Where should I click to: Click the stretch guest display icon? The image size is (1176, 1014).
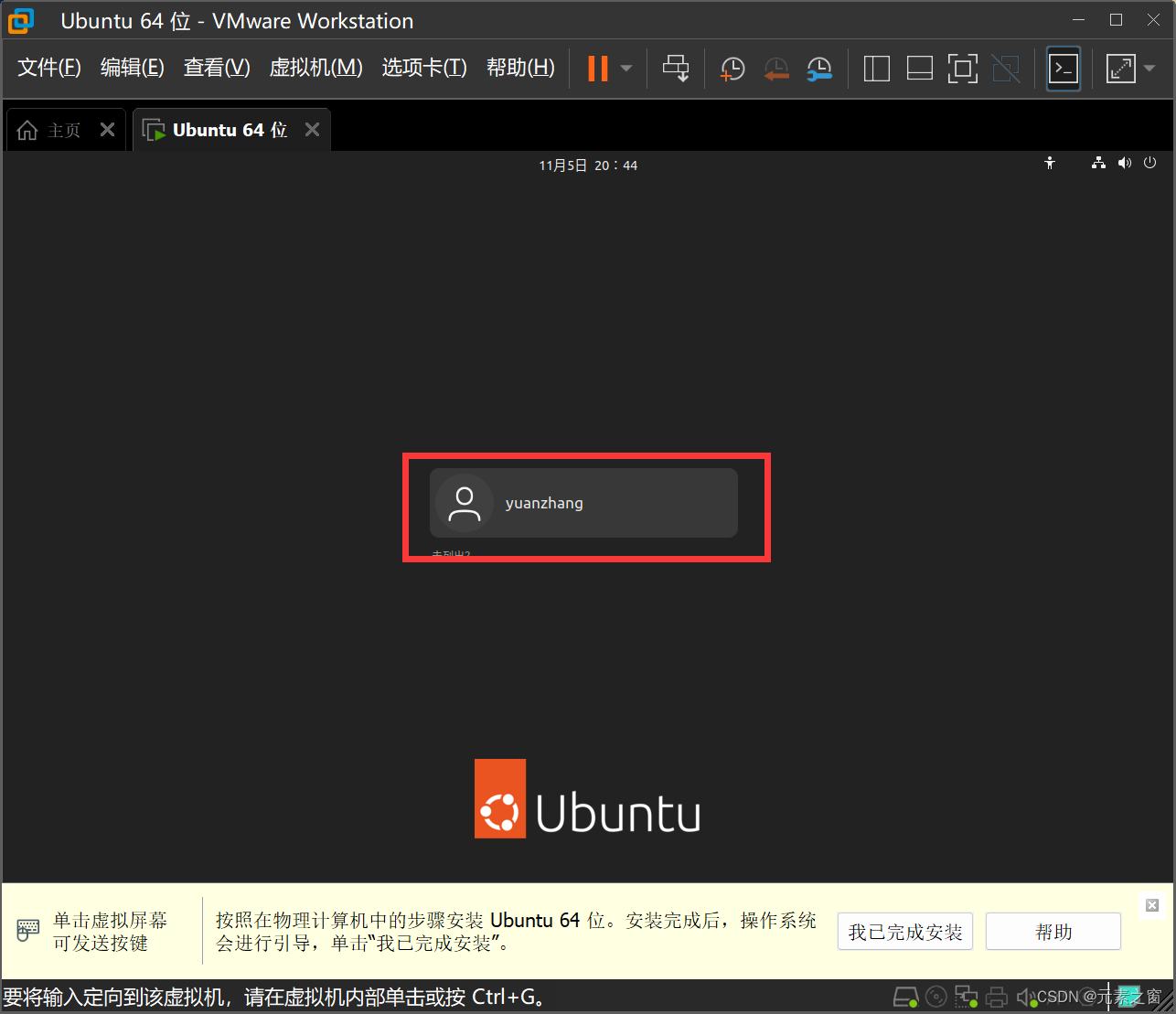tap(1120, 69)
